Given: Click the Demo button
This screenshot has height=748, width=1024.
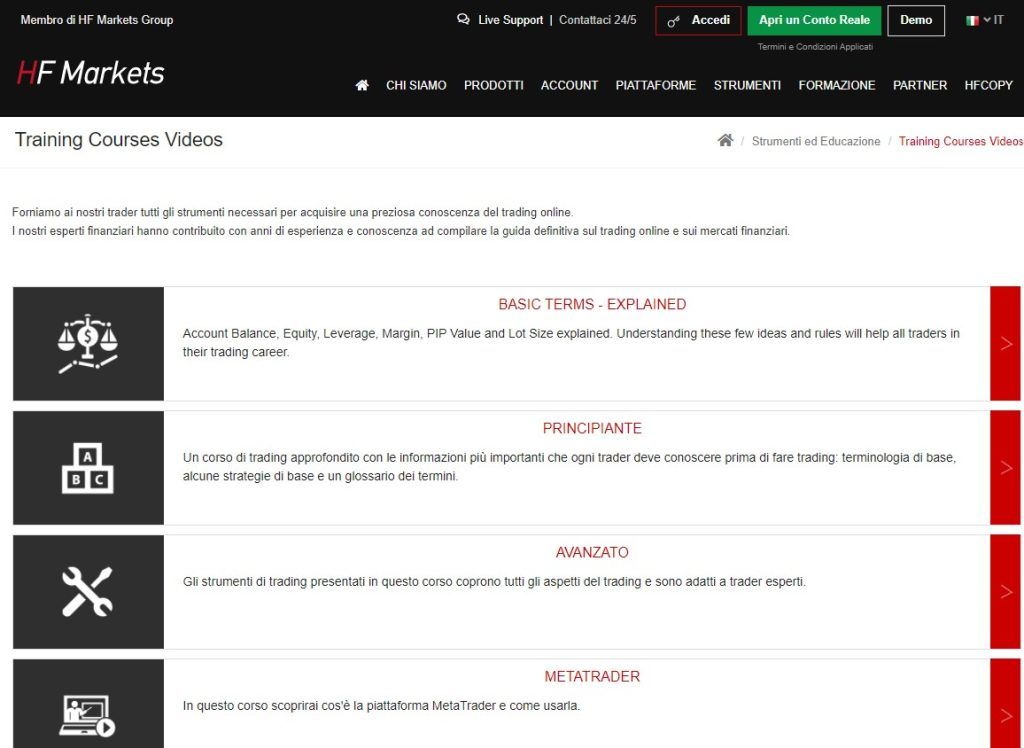Looking at the screenshot, I should coord(916,20).
